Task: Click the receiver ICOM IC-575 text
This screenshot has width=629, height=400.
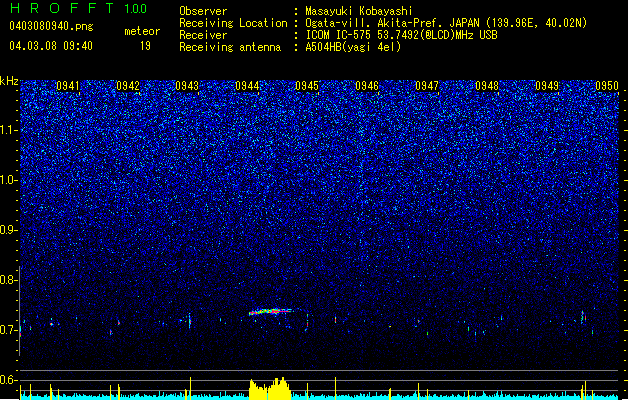Action: point(401,35)
